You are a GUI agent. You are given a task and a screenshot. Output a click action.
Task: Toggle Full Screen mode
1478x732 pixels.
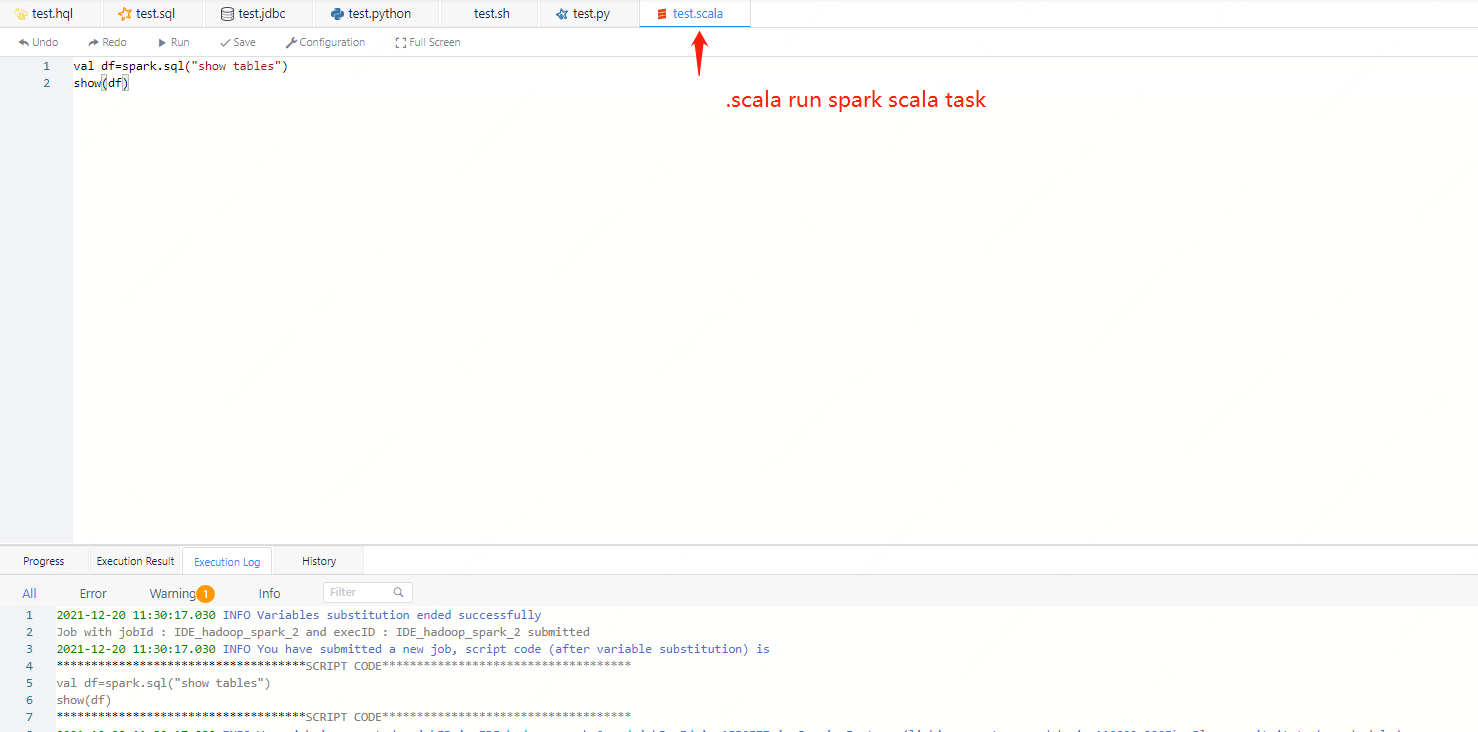click(x=428, y=43)
